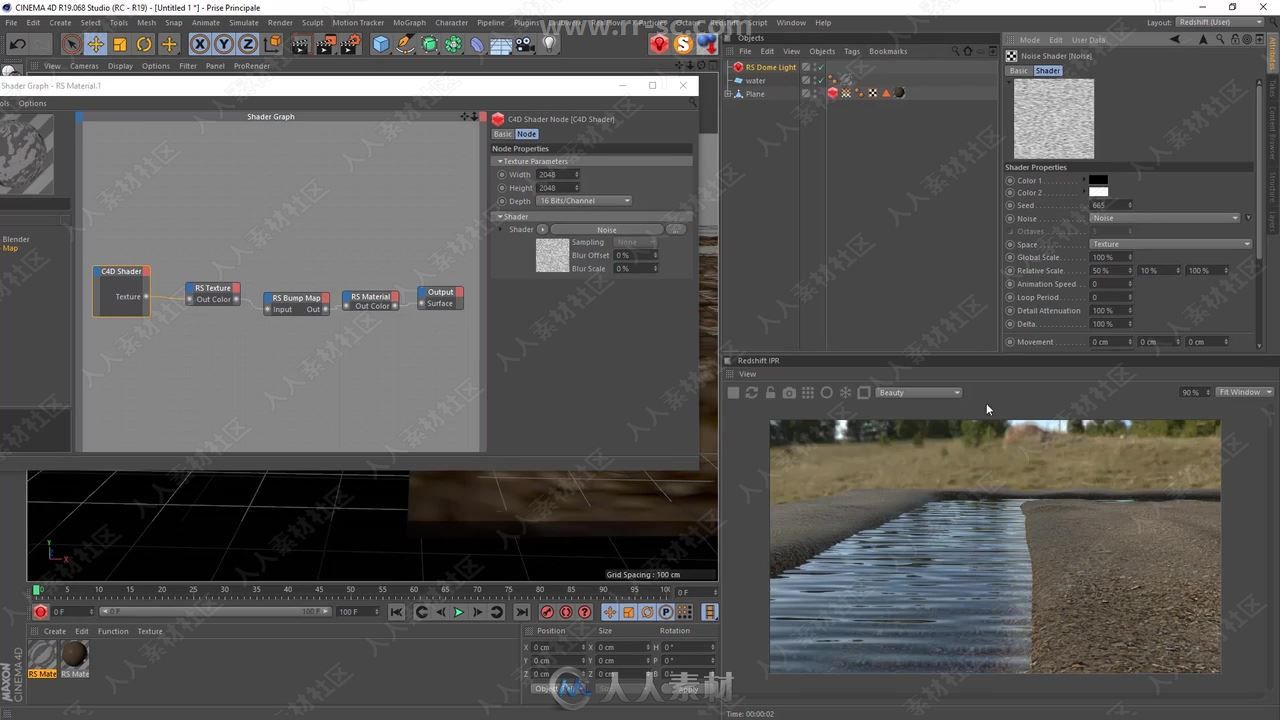
Task: Click the Render View clapperboard icon
Action: [x=300, y=44]
